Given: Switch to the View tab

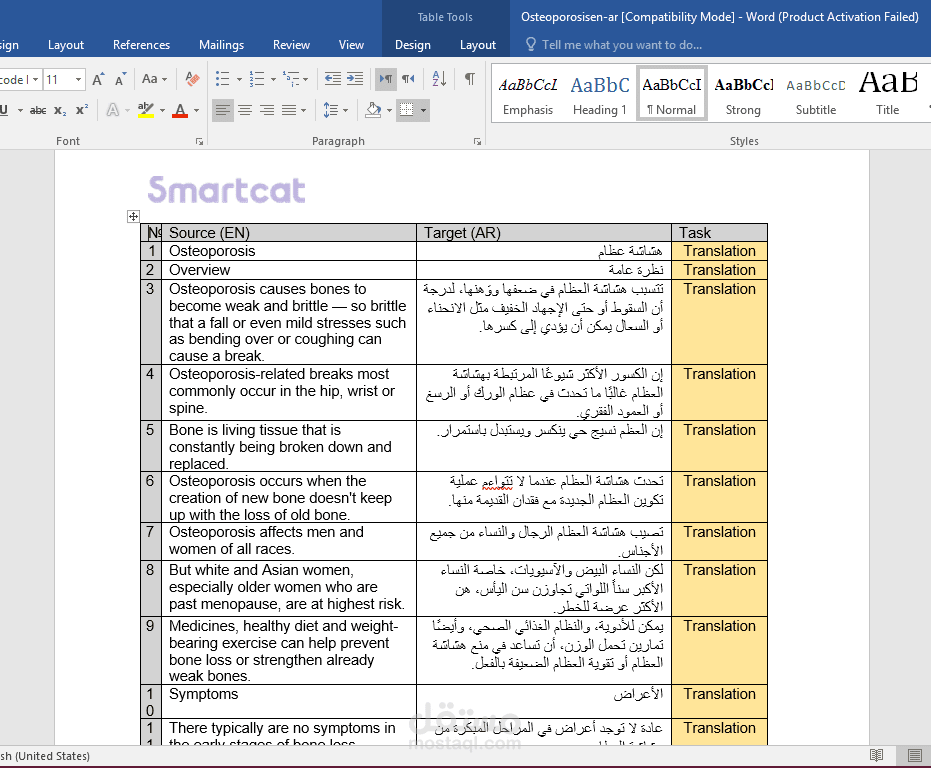Looking at the screenshot, I should [x=351, y=45].
